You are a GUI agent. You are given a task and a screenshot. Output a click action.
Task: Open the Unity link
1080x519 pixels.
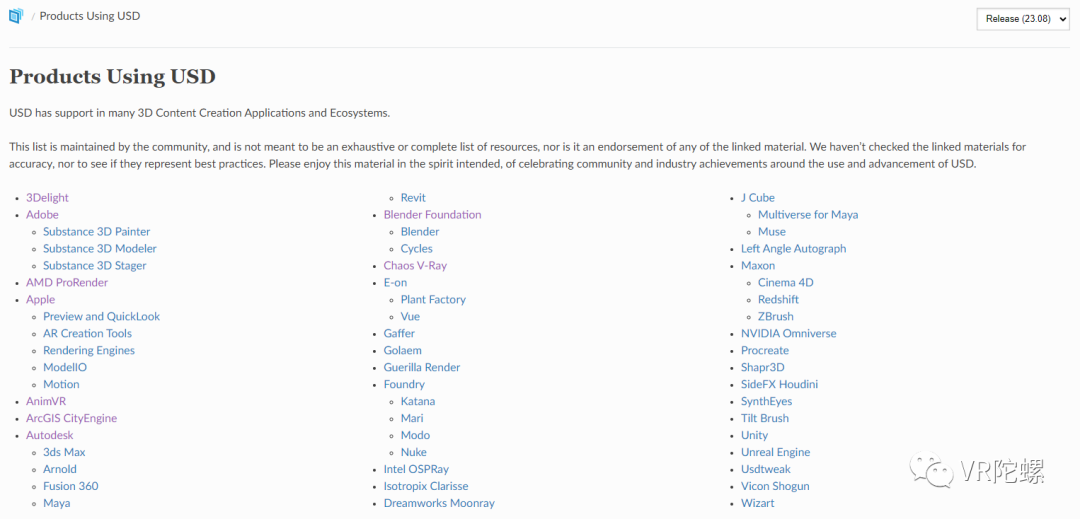[754, 435]
